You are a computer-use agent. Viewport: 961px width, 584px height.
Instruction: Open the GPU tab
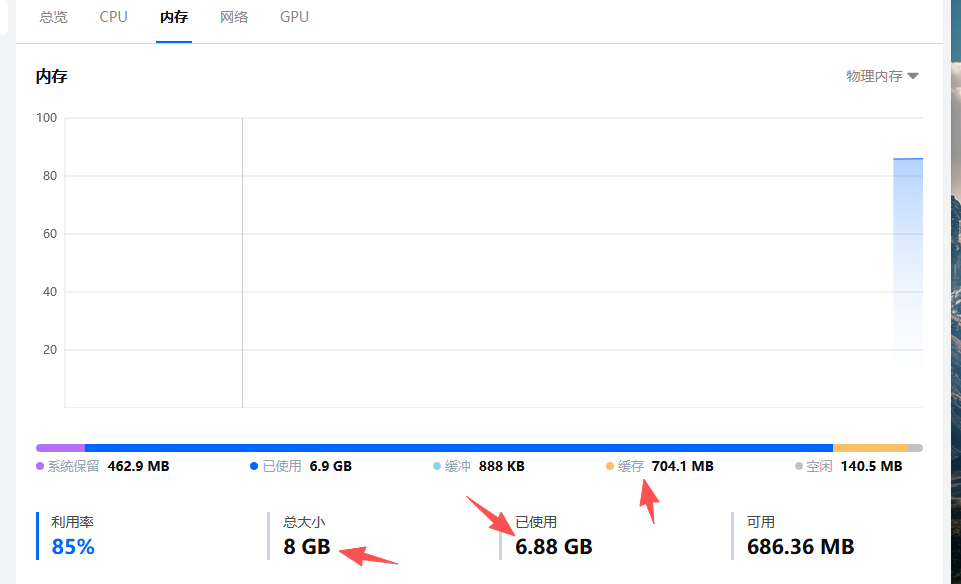click(294, 17)
